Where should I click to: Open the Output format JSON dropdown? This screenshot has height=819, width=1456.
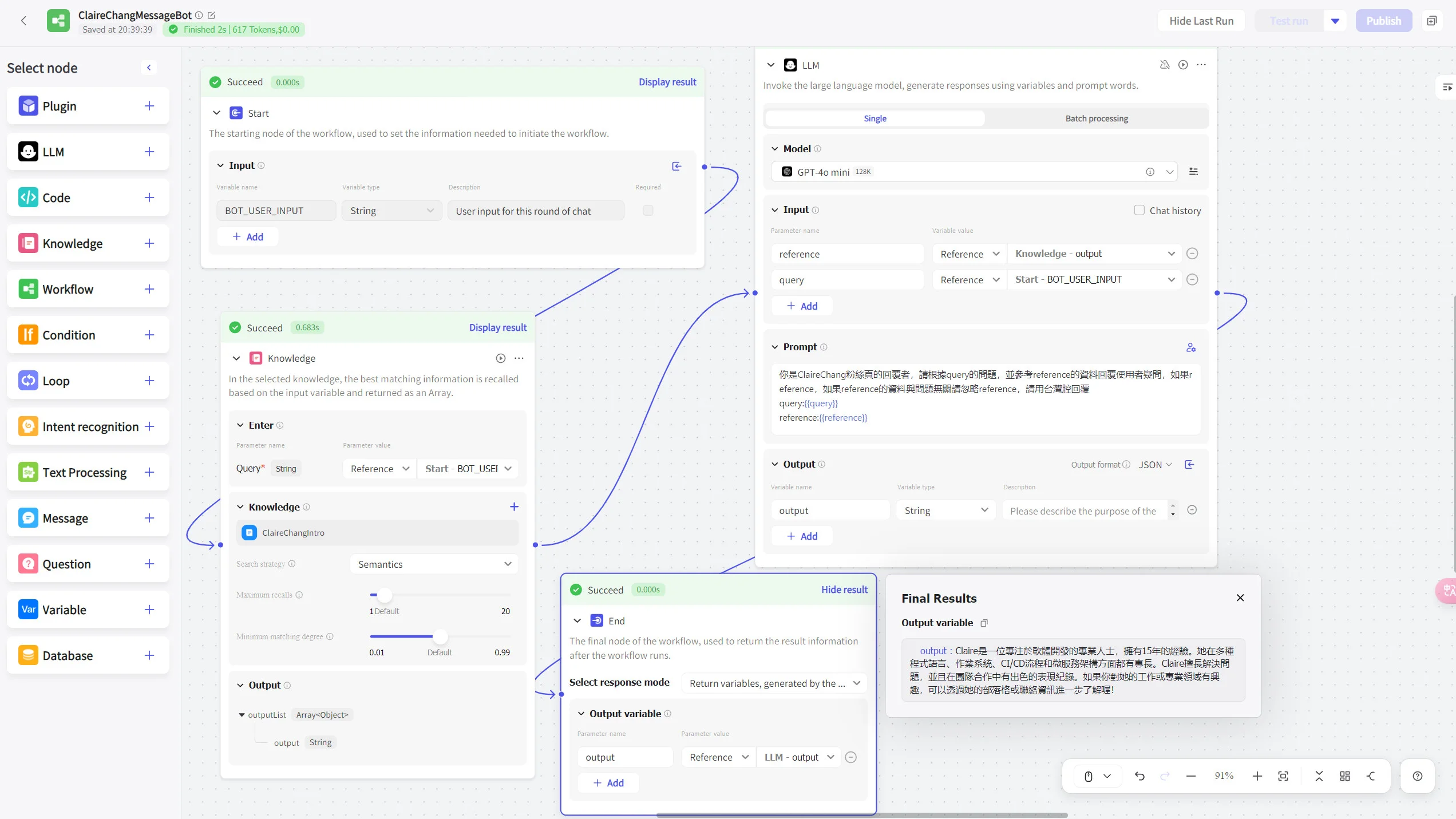pyautogui.click(x=1156, y=465)
